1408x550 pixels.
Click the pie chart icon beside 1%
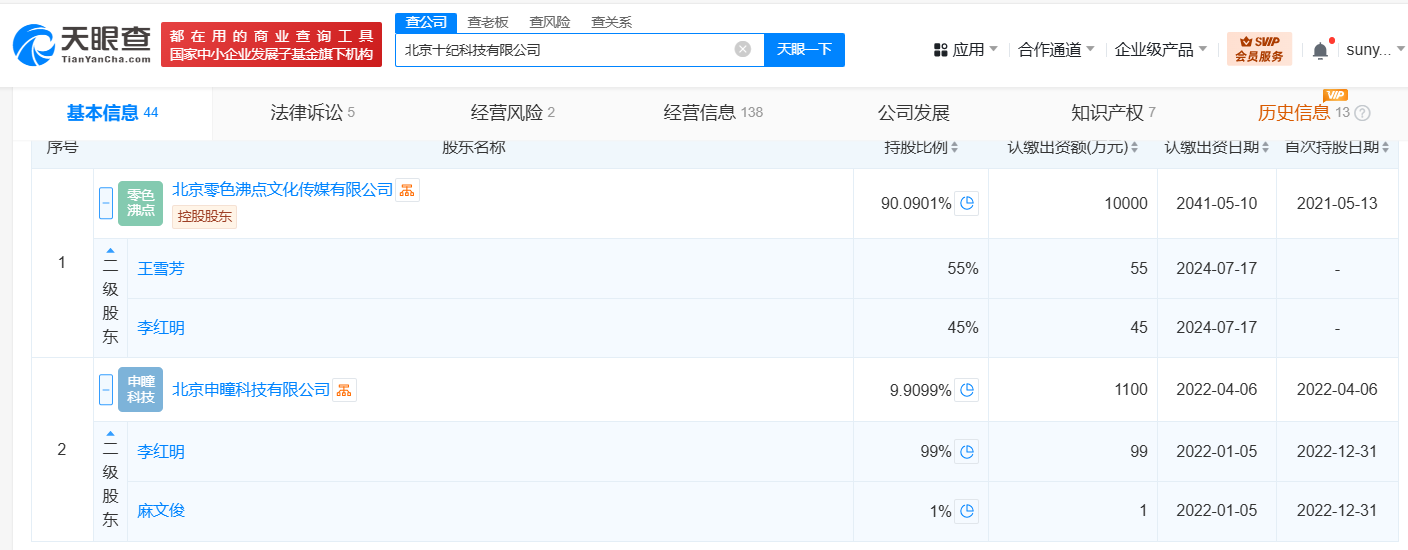click(x=966, y=511)
